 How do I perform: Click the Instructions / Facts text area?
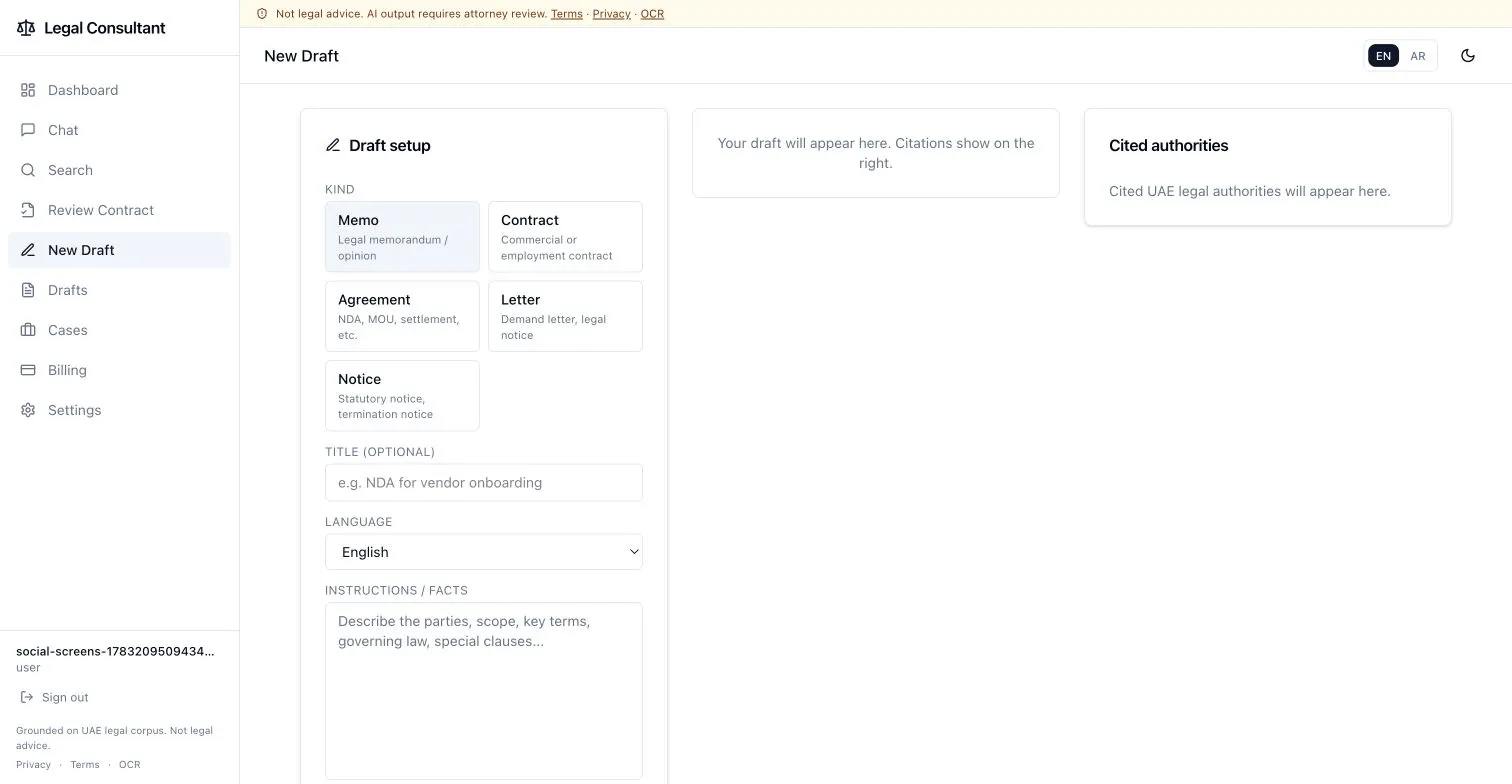tap(484, 691)
